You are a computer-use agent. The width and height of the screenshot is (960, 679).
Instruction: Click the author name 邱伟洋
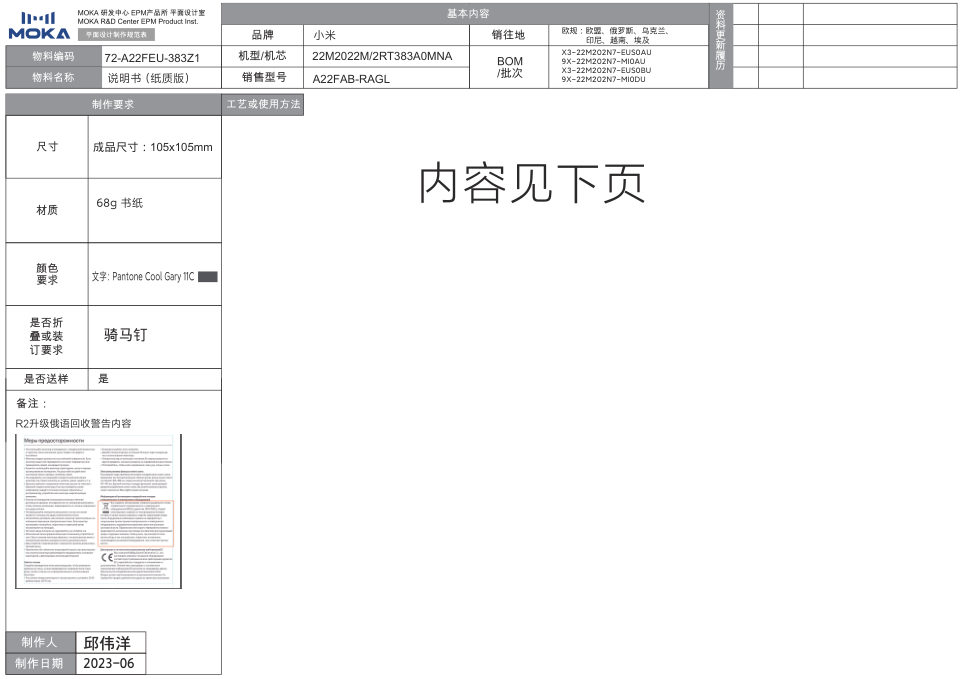point(107,642)
